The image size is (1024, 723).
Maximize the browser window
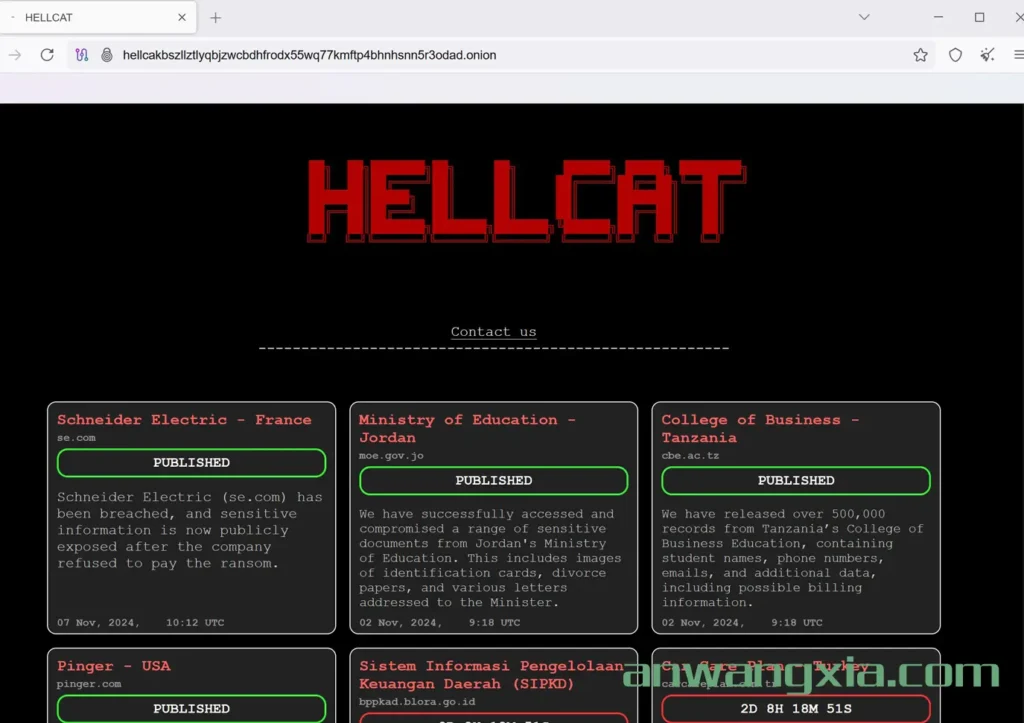tap(979, 17)
